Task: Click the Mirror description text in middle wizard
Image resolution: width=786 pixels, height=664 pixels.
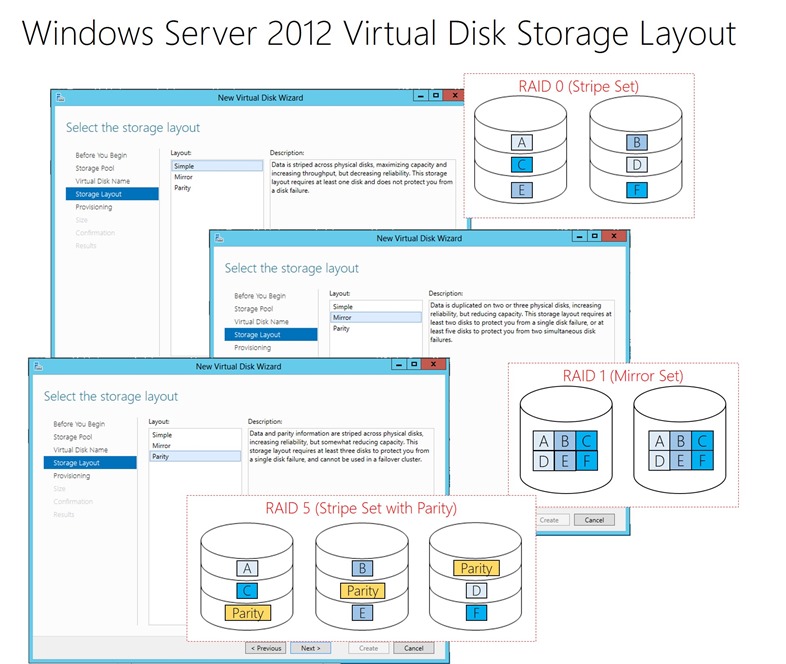Action: [520, 322]
